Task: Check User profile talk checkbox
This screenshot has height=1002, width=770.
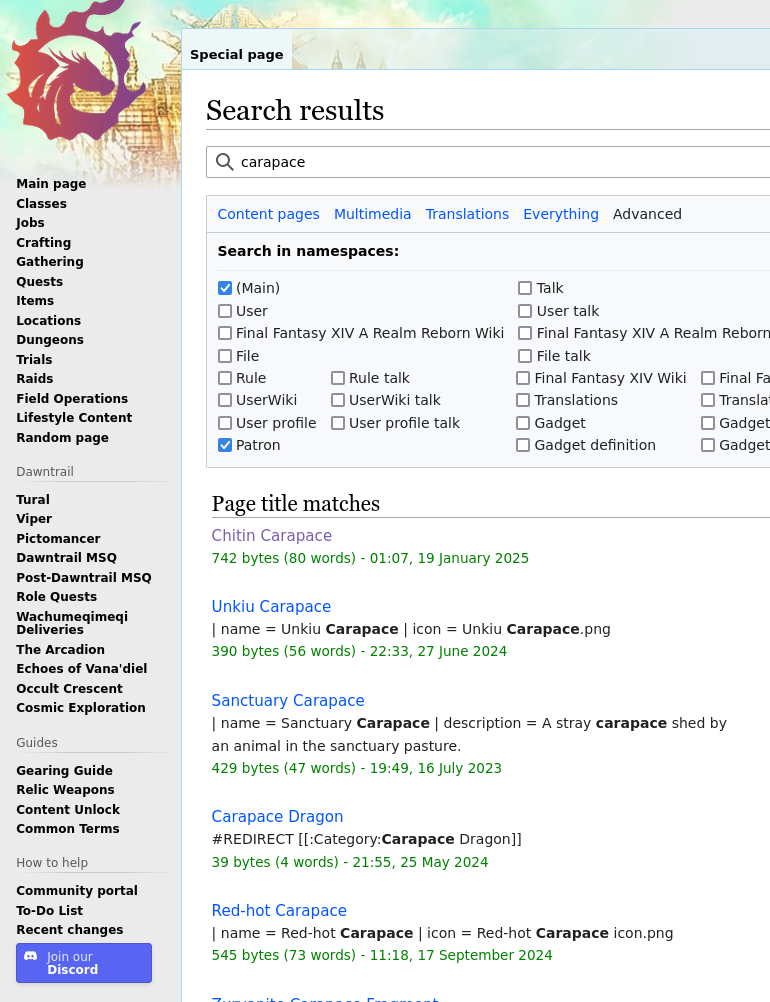Action: tap(338, 423)
